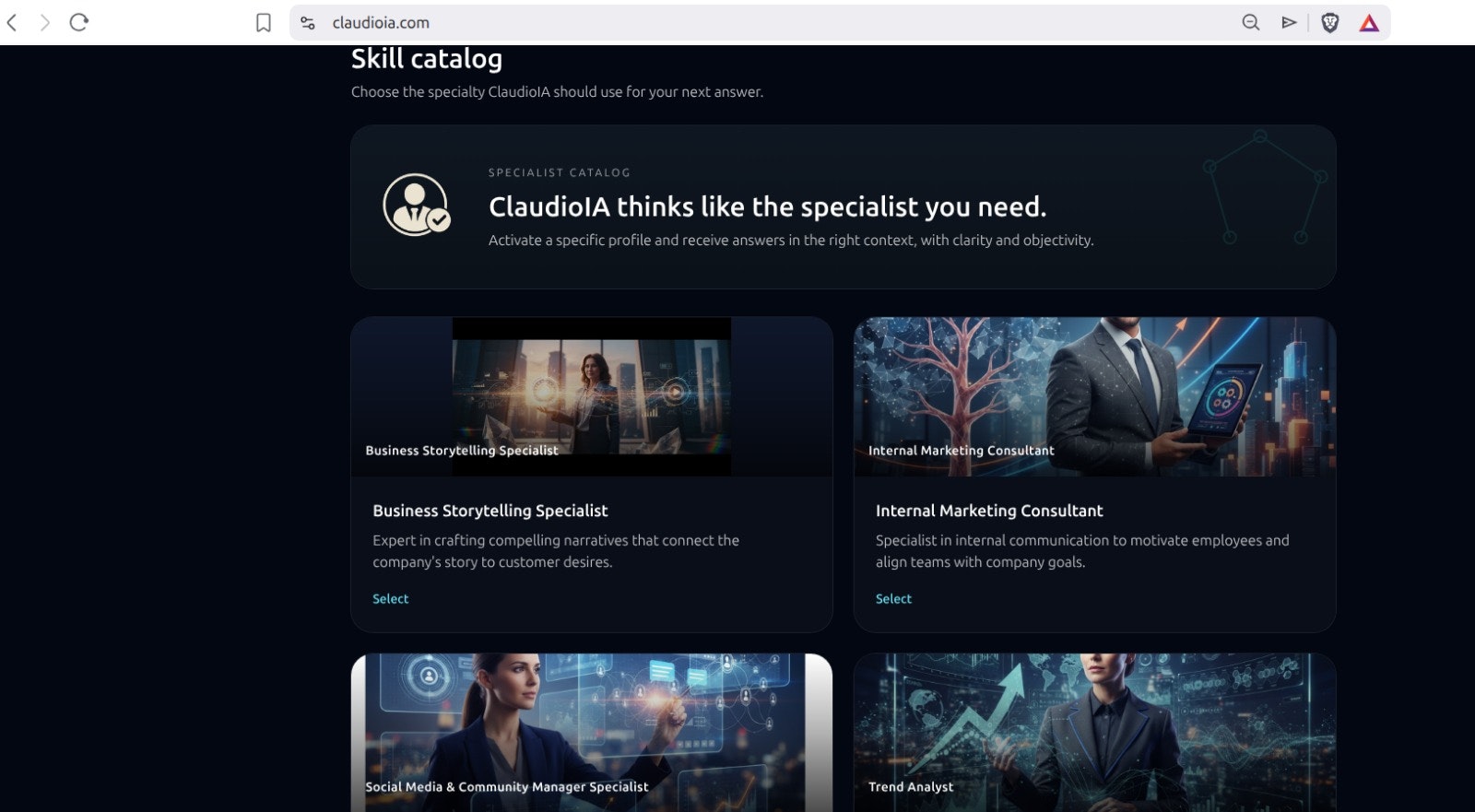Viewport: 1475px width, 812px height.
Task: Click 'Activate a specific profile' banner text
Action: 791,241
